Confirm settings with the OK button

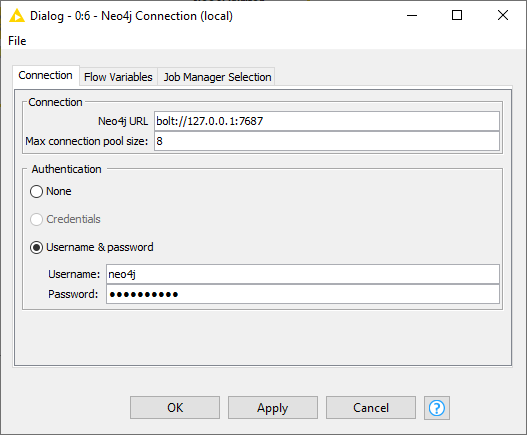(x=175, y=408)
